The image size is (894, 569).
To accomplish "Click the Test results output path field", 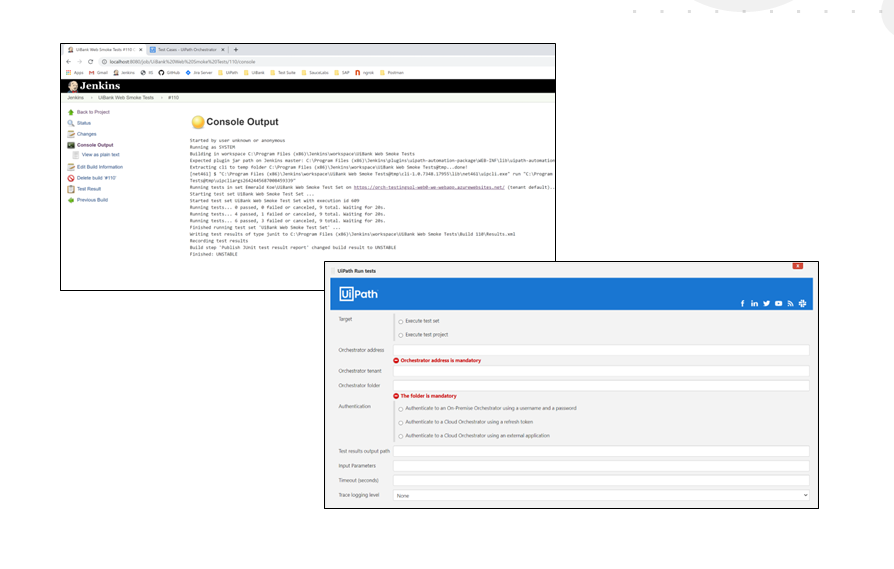I will (x=602, y=451).
